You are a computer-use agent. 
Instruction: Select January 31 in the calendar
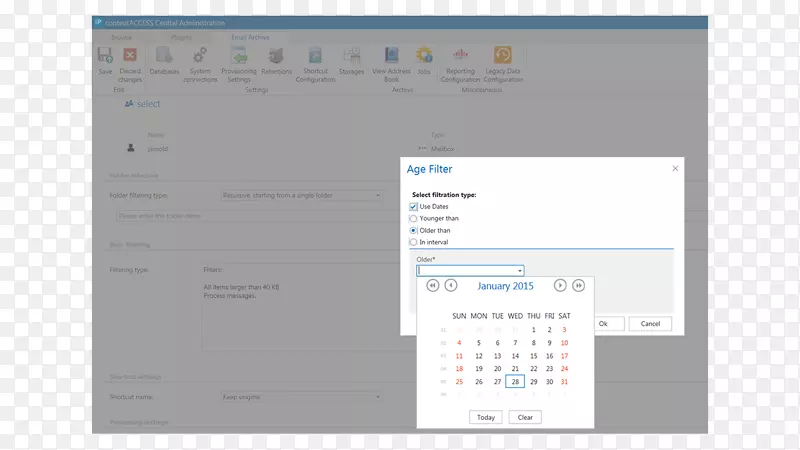click(x=564, y=382)
